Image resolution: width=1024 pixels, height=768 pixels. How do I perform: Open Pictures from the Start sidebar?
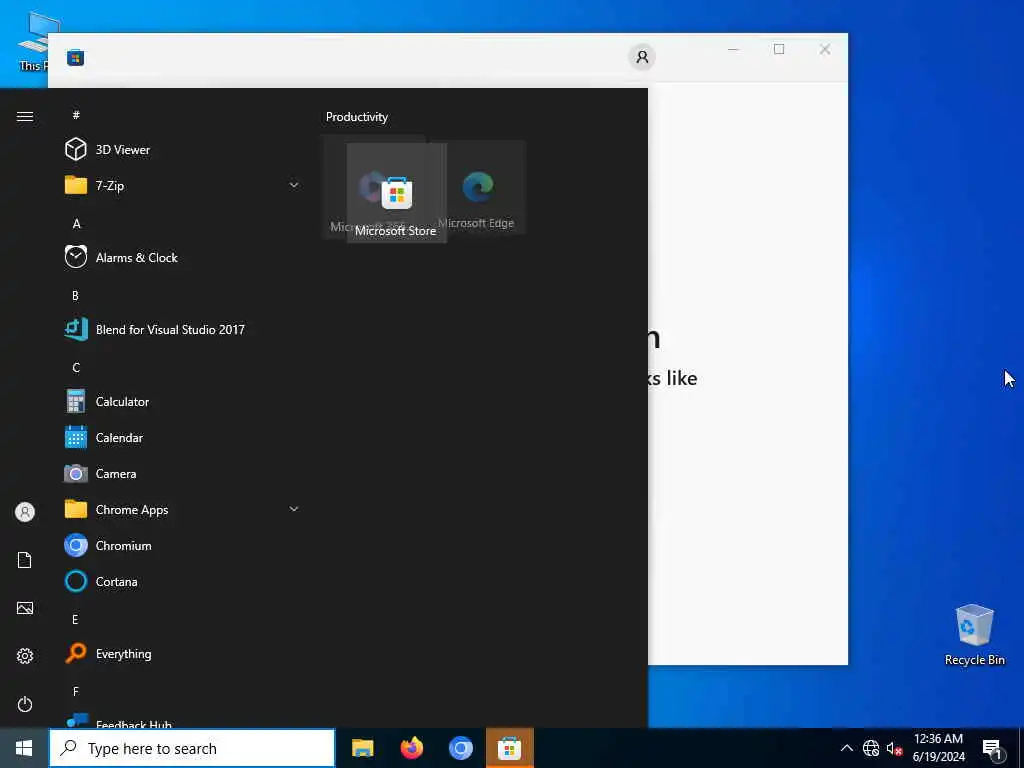(25, 608)
